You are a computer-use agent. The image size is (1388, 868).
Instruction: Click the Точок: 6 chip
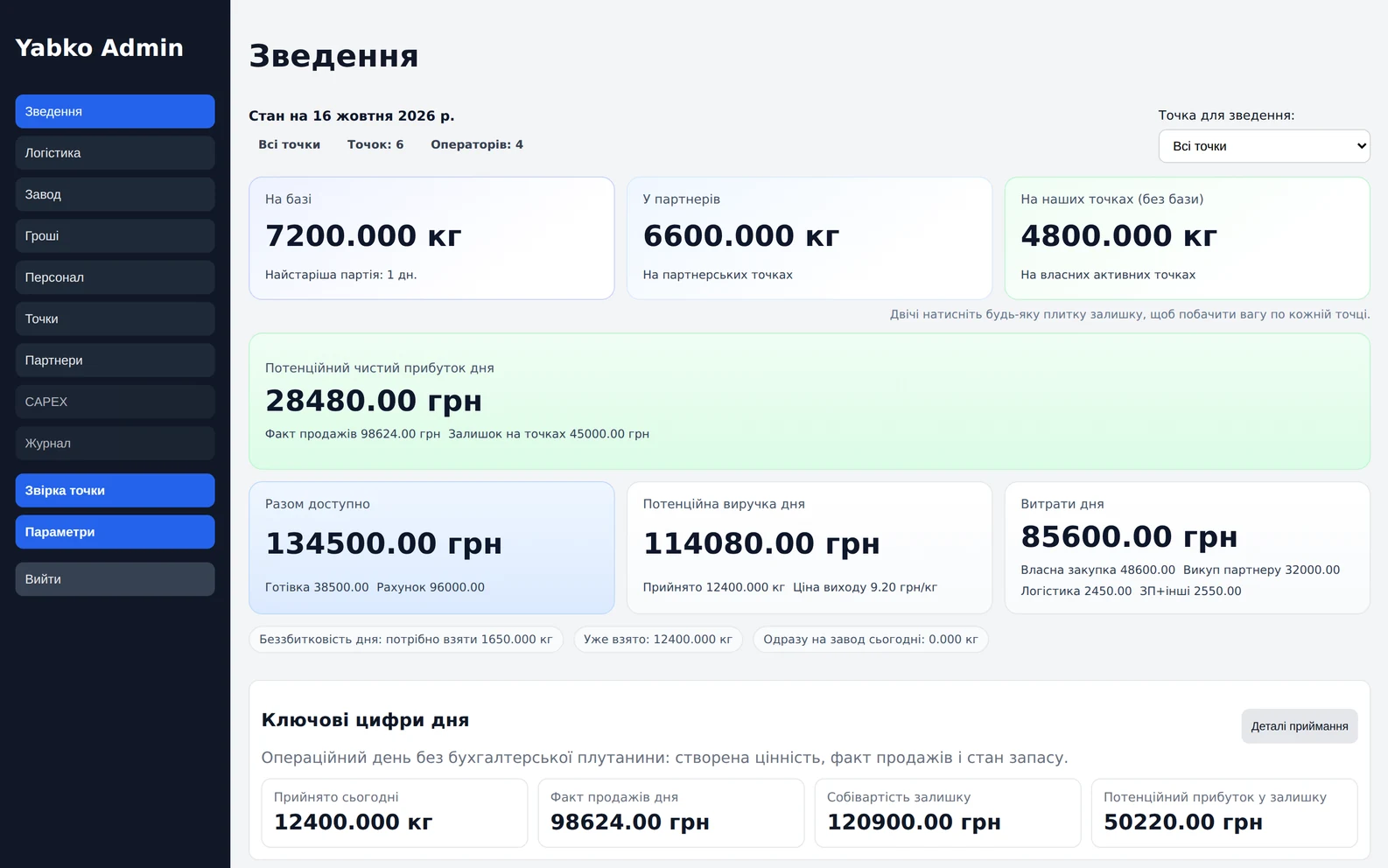click(375, 144)
